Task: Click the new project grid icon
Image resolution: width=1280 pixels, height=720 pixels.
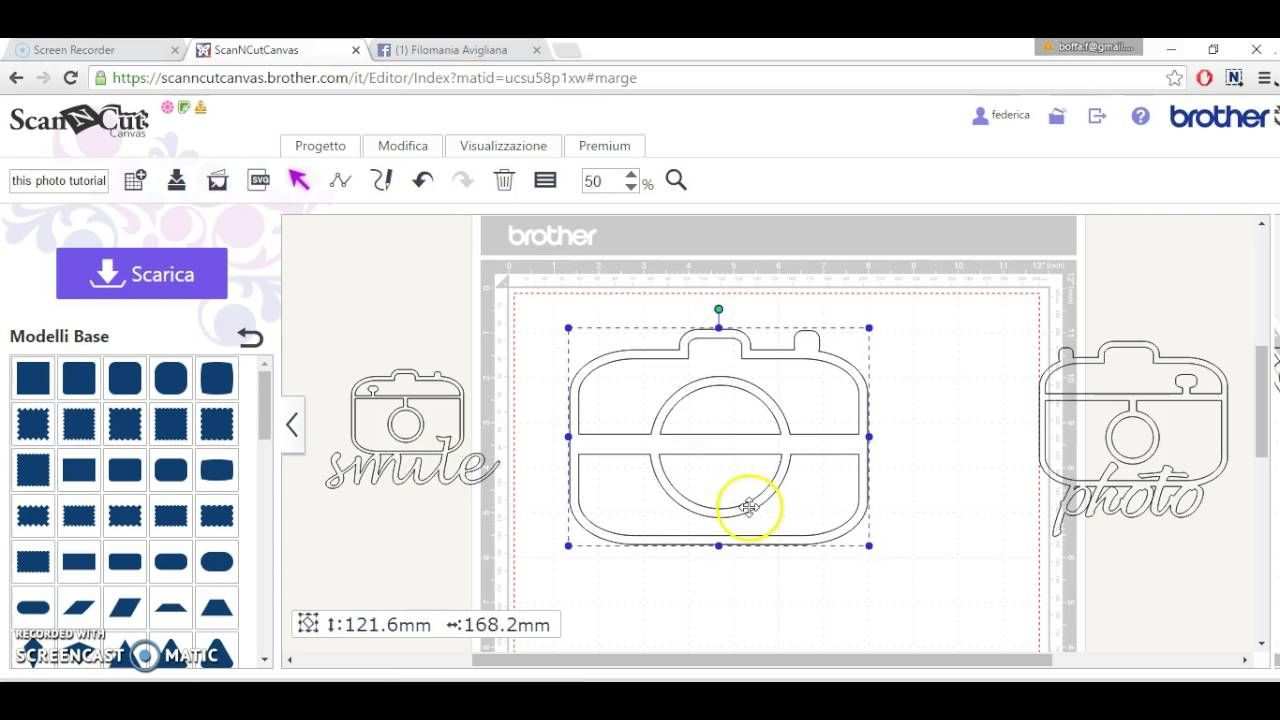Action: tap(135, 180)
